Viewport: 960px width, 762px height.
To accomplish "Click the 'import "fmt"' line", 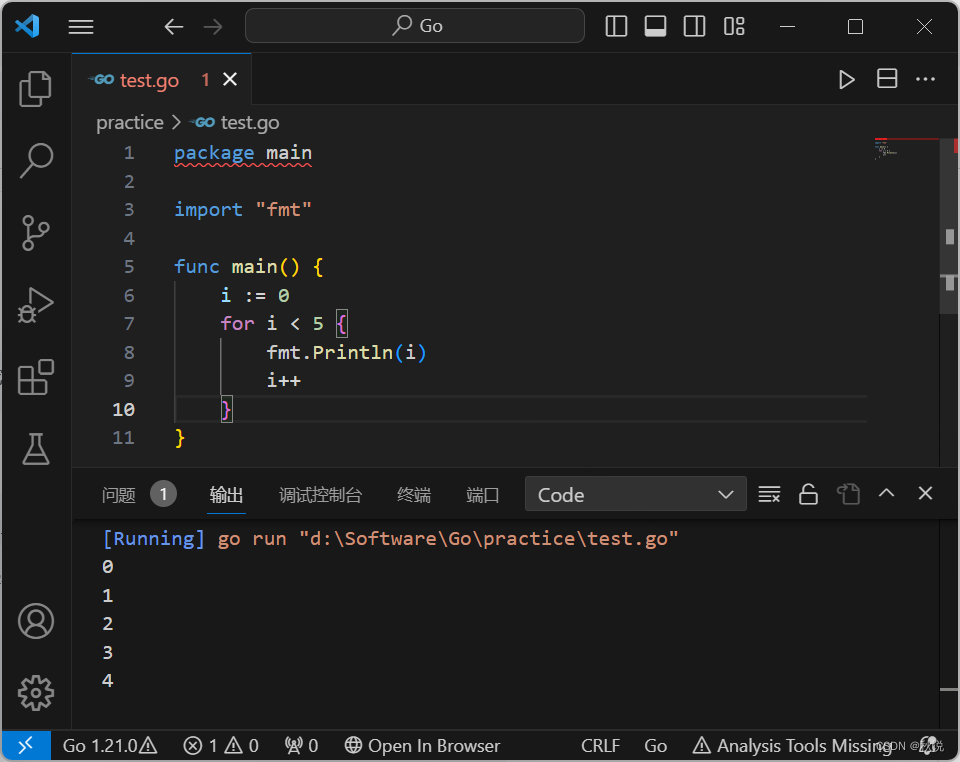I will 243,209.
